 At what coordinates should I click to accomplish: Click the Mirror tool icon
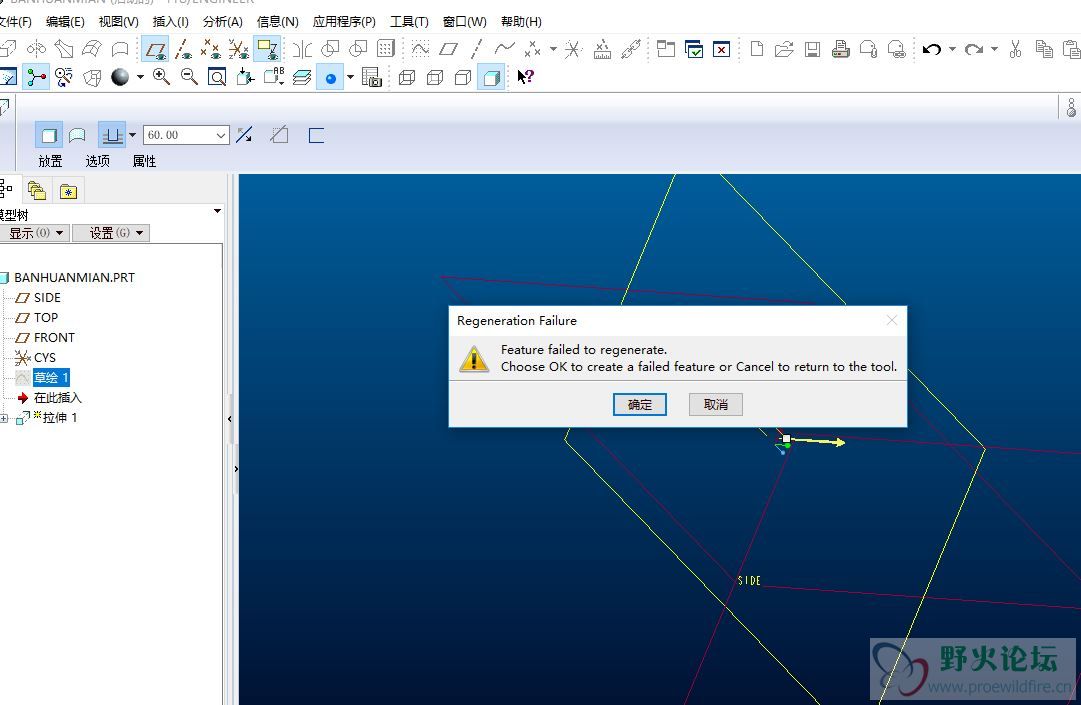coord(303,49)
